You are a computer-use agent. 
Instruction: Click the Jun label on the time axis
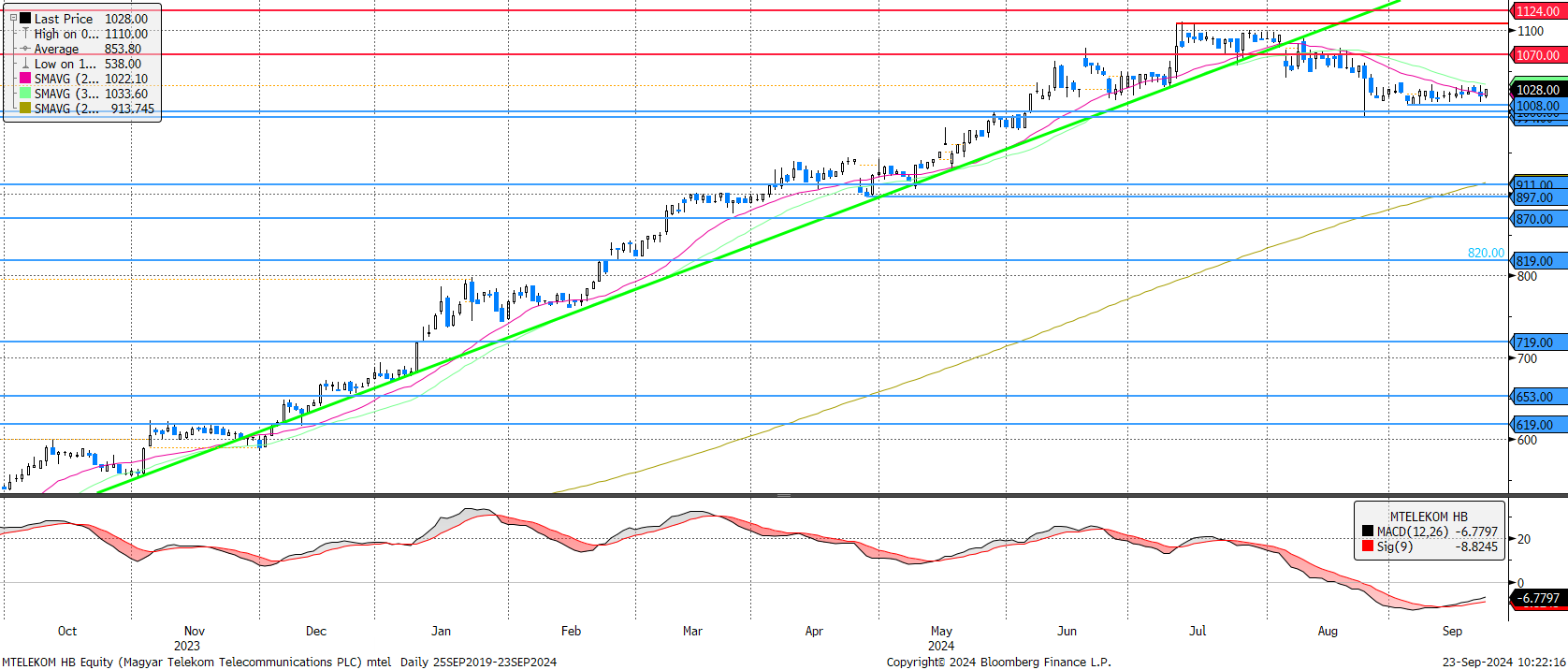(x=1067, y=631)
